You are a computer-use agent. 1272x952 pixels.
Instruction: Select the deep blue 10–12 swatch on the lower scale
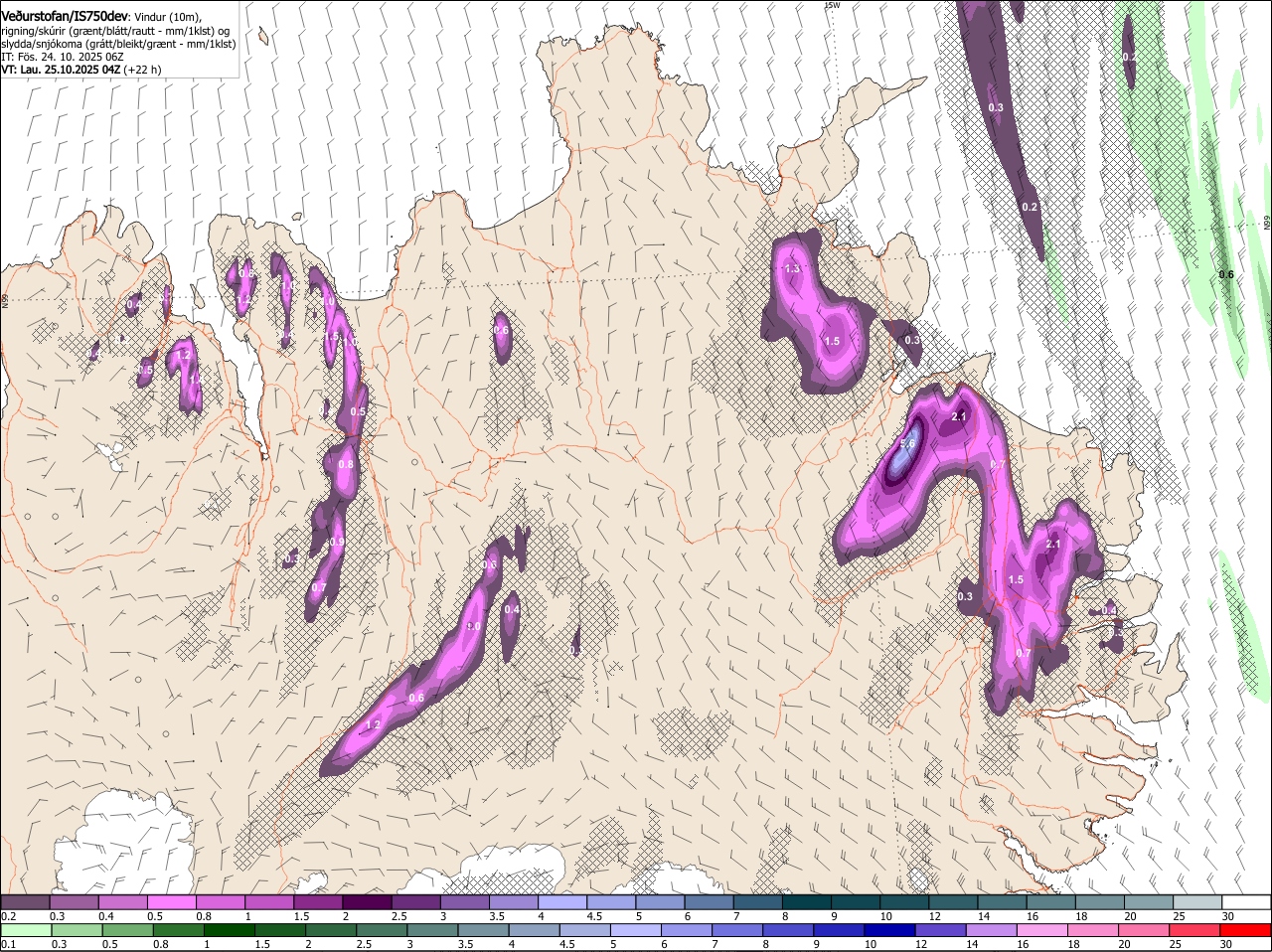coord(890,930)
